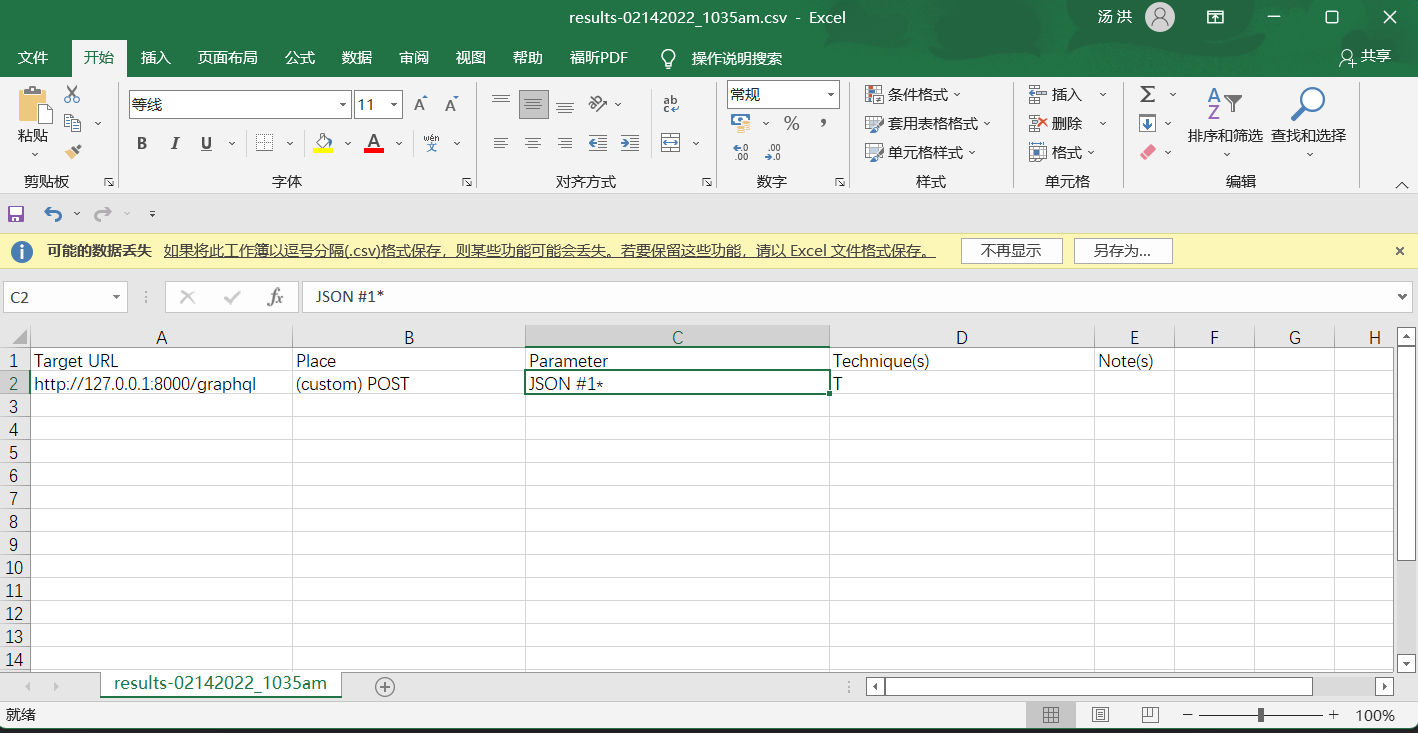The image size is (1418, 733).
Task: Toggle Bold formatting
Action: click(x=142, y=144)
